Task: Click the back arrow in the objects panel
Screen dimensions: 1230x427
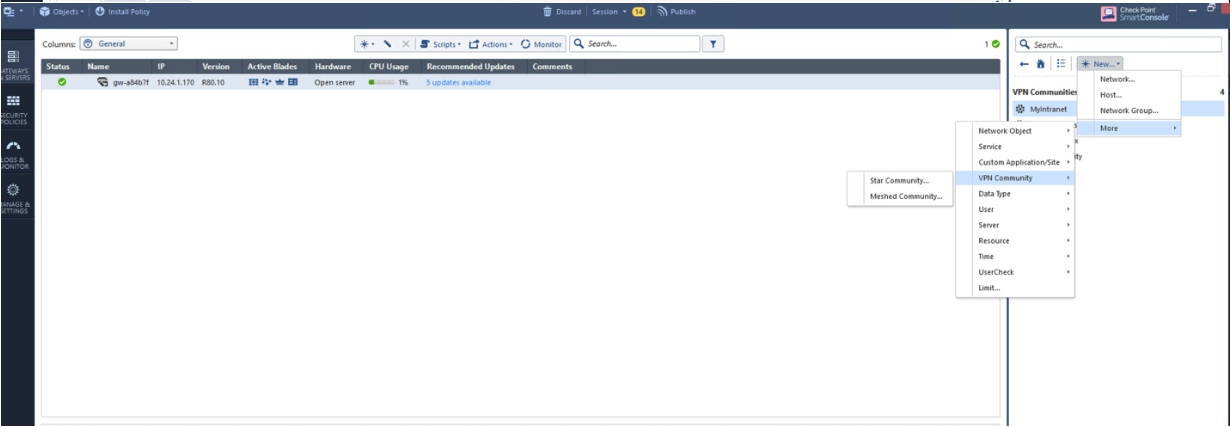Action: pos(1024,63)
